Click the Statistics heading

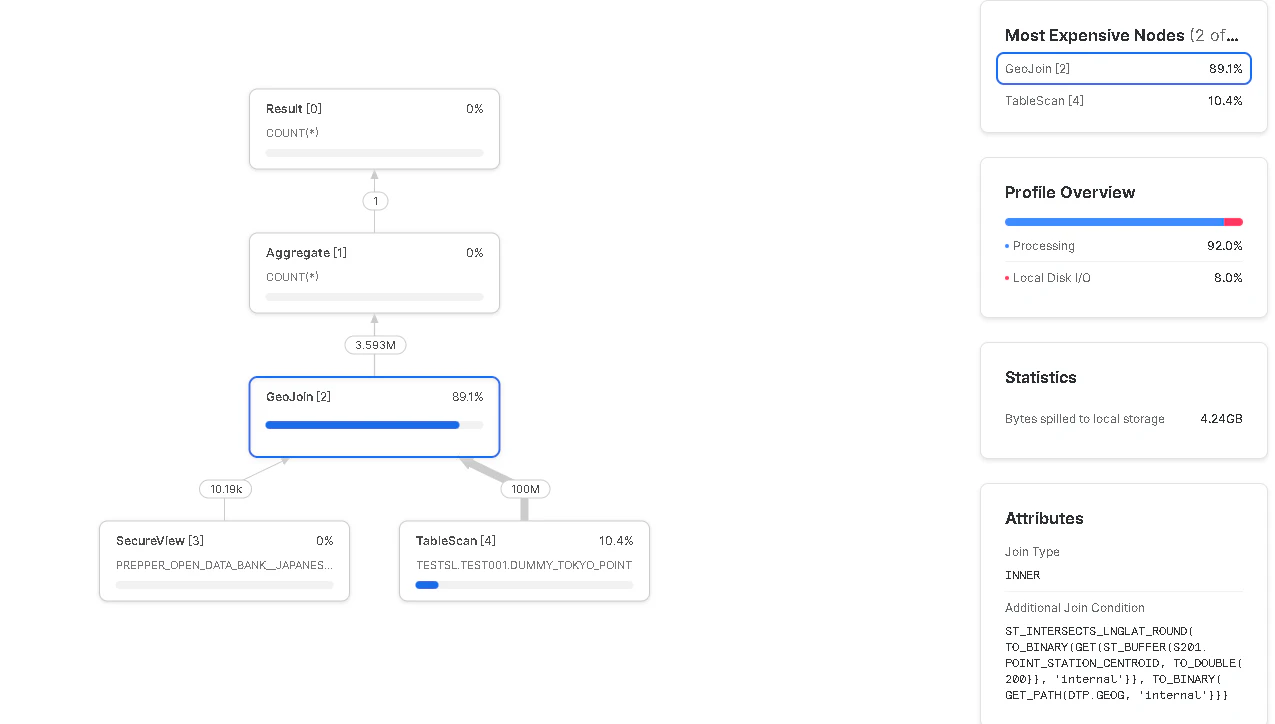tap(1041, 377)
